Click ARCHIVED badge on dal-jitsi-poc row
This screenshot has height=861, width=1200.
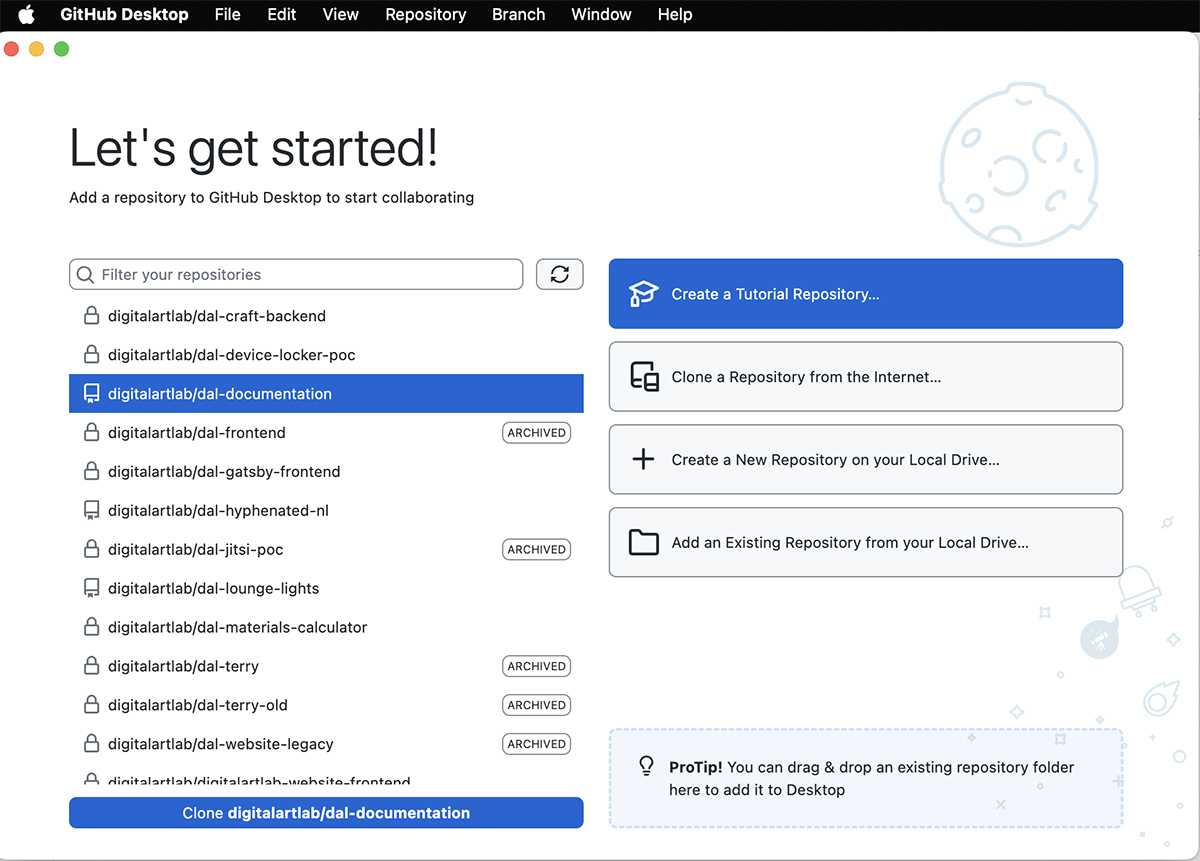coord(536,550)
